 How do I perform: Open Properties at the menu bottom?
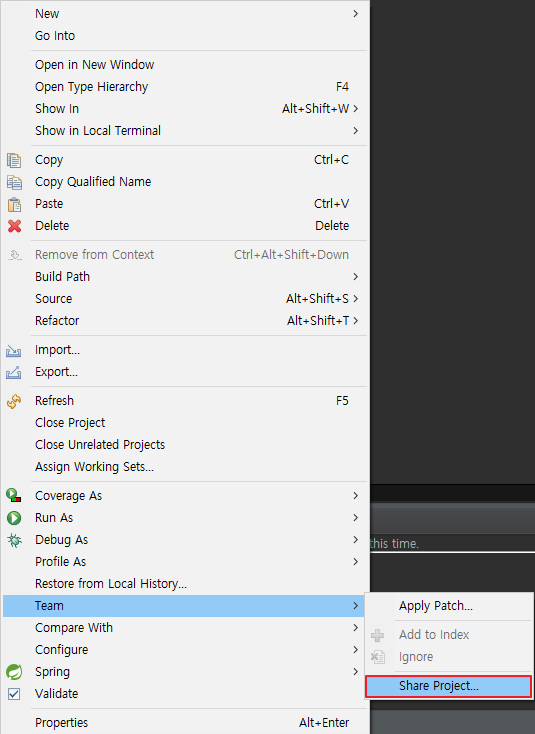(x=184, y=723)
